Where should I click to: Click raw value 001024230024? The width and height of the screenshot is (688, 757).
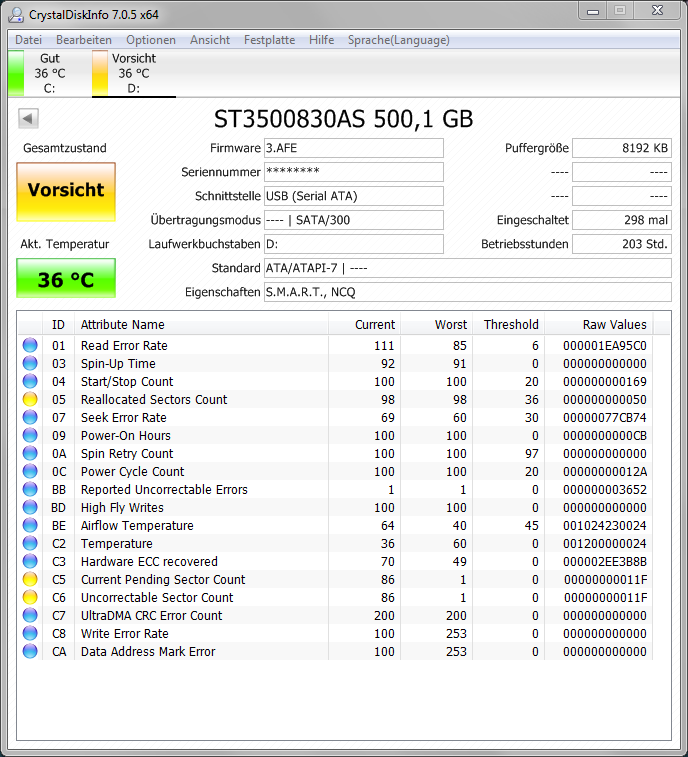(x=604, y=526)
